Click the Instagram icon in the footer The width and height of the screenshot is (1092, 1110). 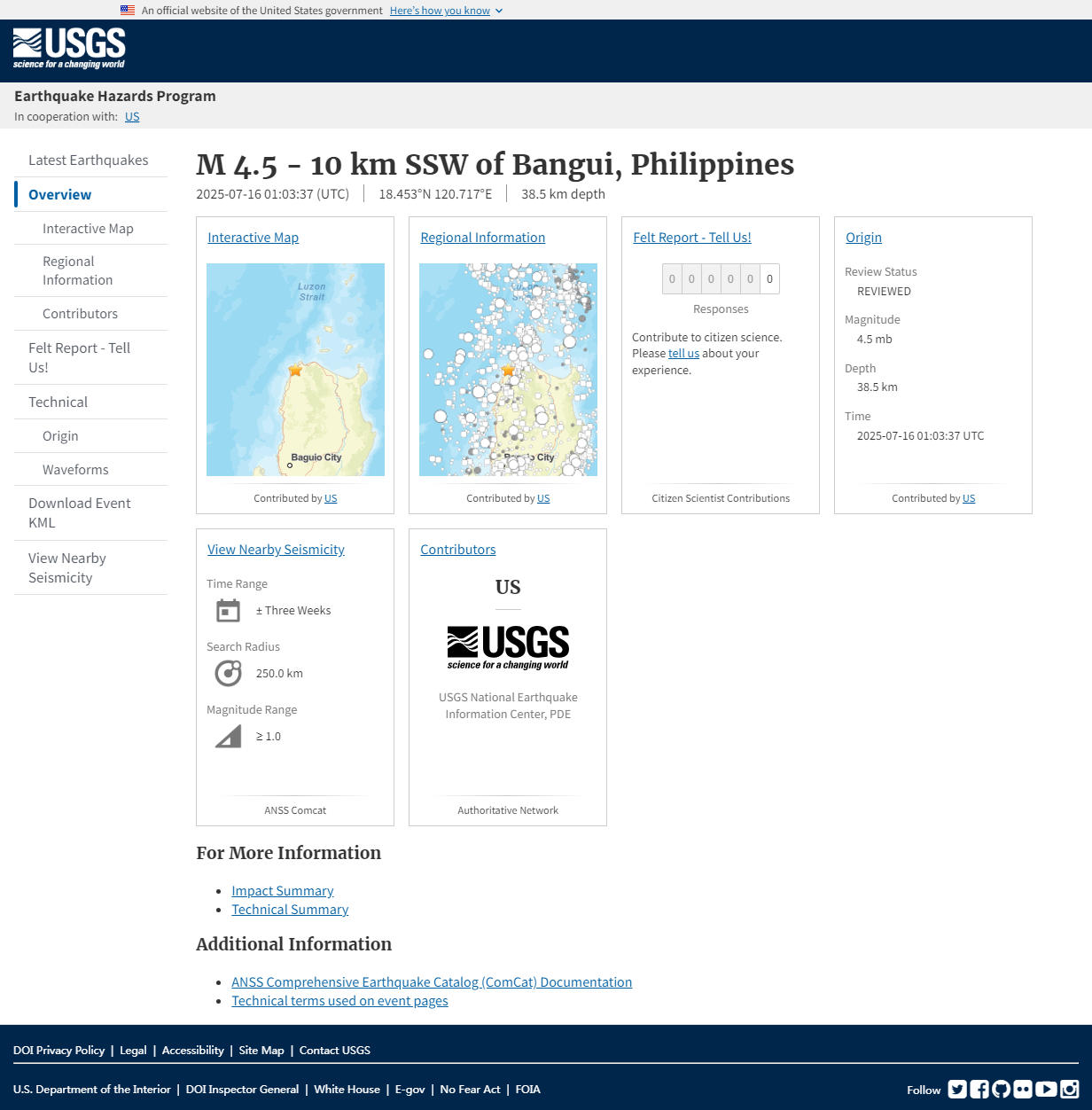[x=1069, y=1090]
